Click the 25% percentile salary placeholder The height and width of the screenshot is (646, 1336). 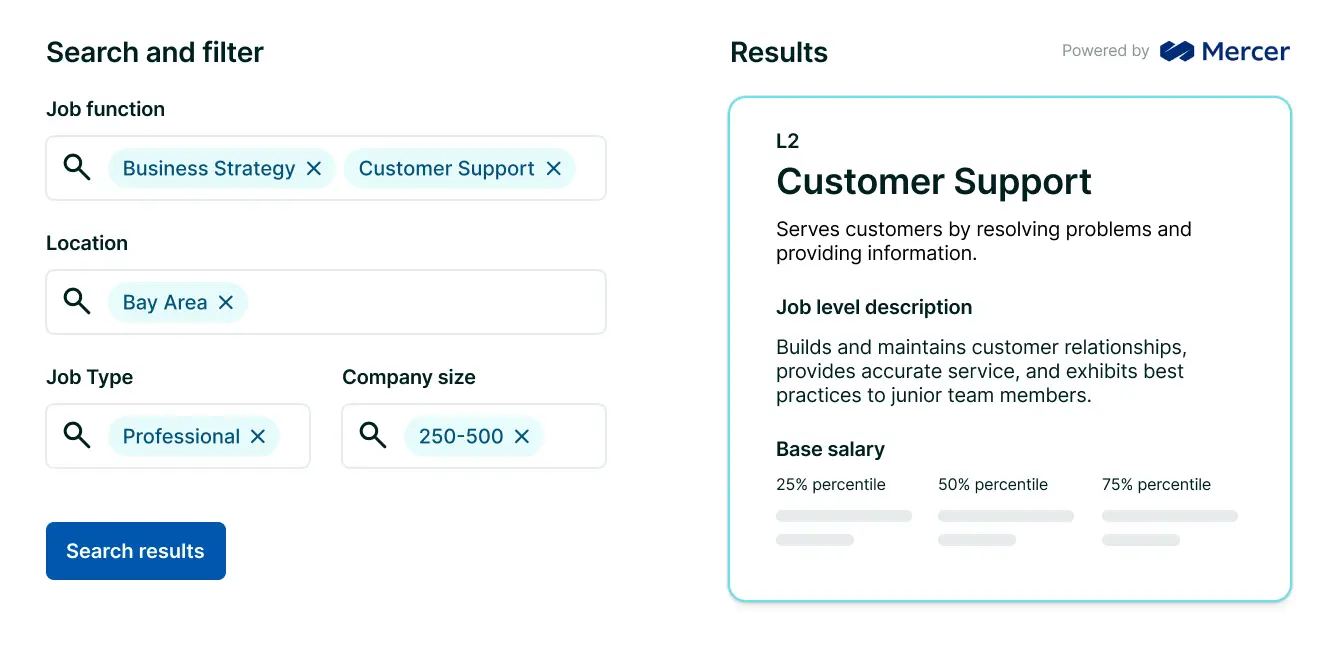843,517
